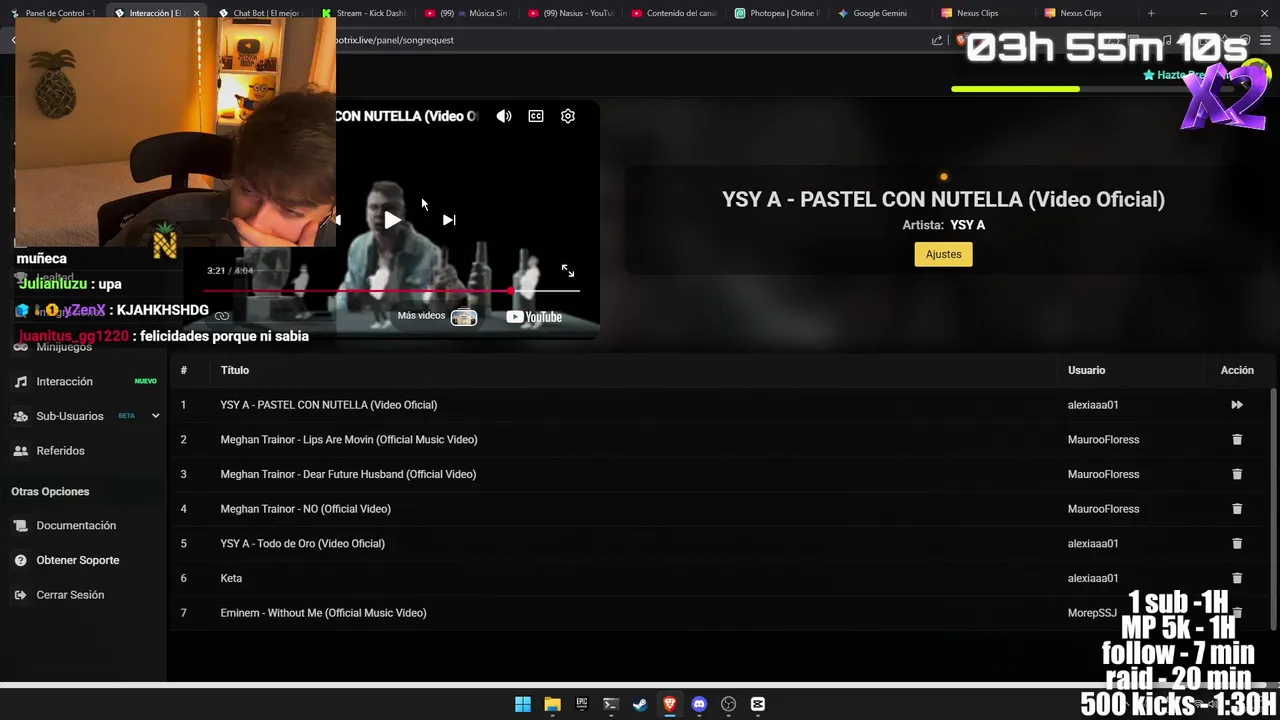Switch to Contenido del canal tab

tap(675, 13)
